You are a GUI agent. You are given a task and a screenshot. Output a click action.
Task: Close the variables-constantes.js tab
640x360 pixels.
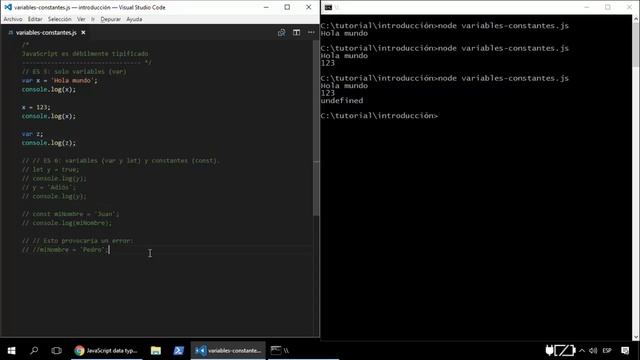coord(83,32)
